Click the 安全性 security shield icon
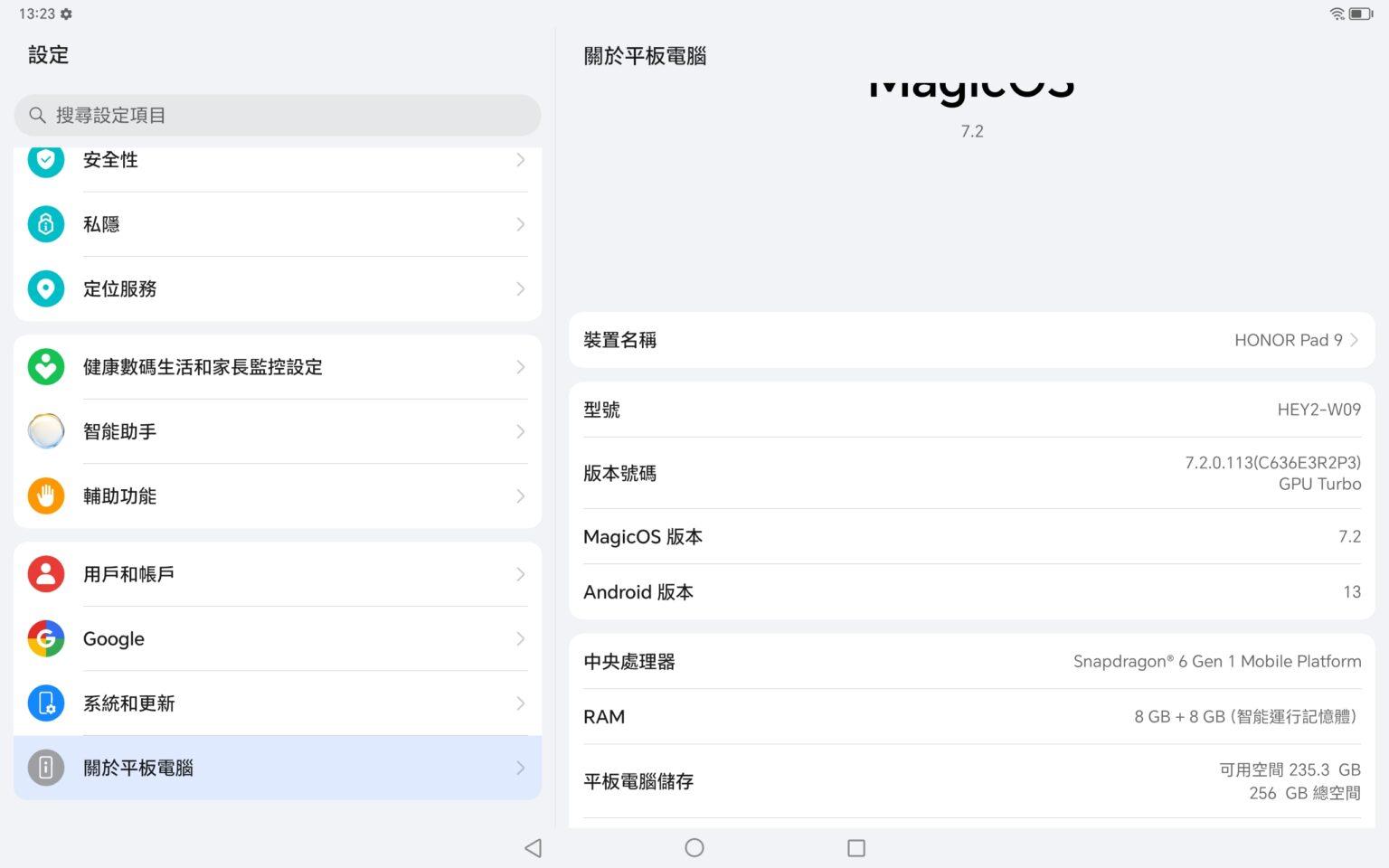The height and width of the screenshot is (868, 1389). (x=46, y=160)
